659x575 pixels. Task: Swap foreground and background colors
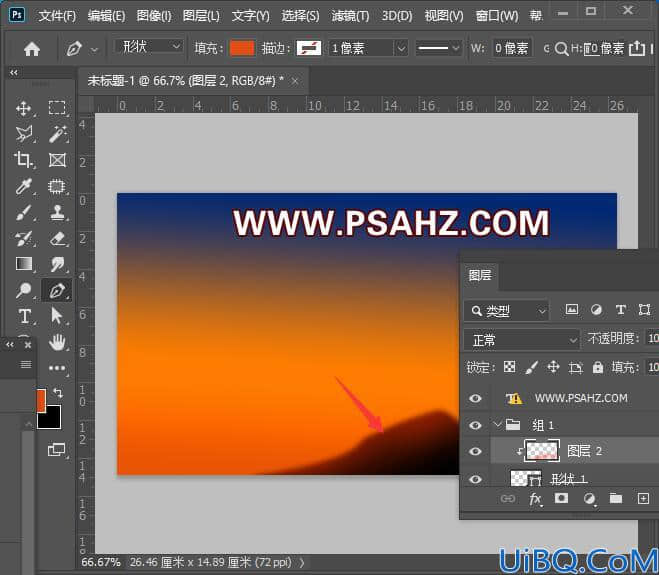[x=58, y=393]
